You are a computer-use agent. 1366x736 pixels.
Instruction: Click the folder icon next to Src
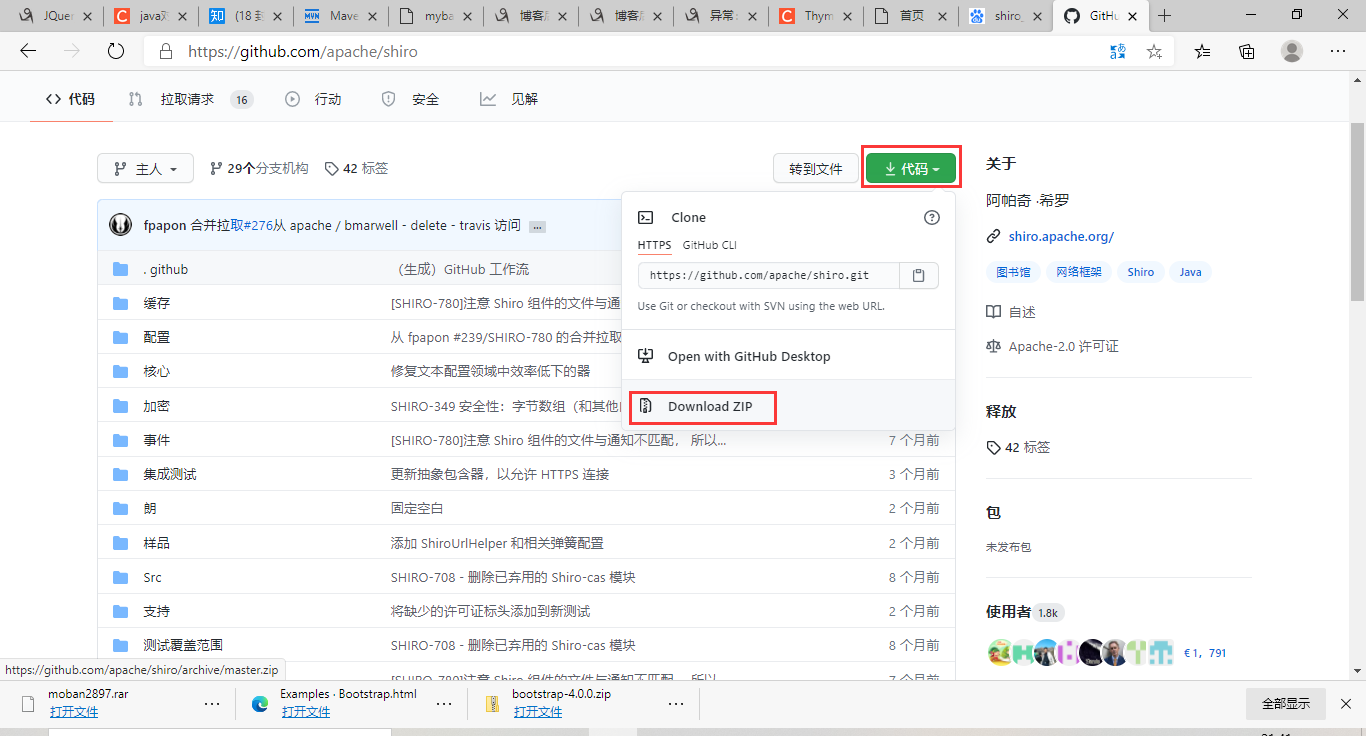[121, 577]
